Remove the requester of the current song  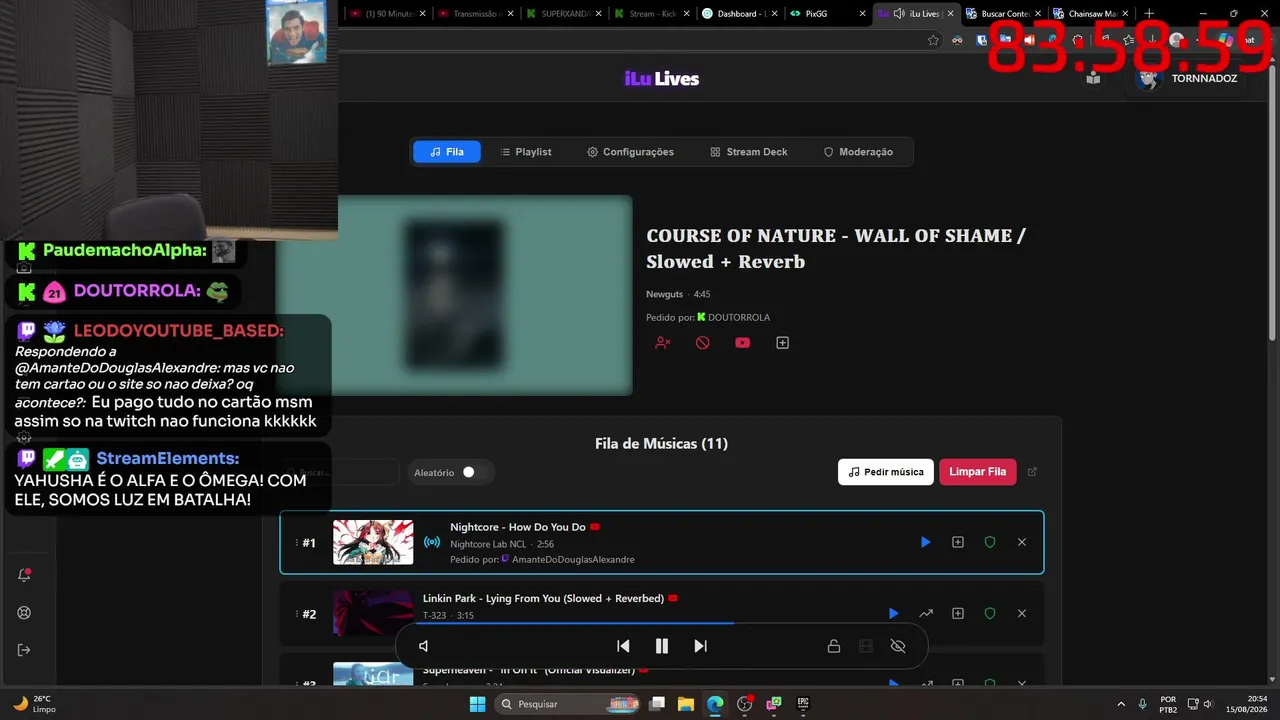(x=662, y=343)
